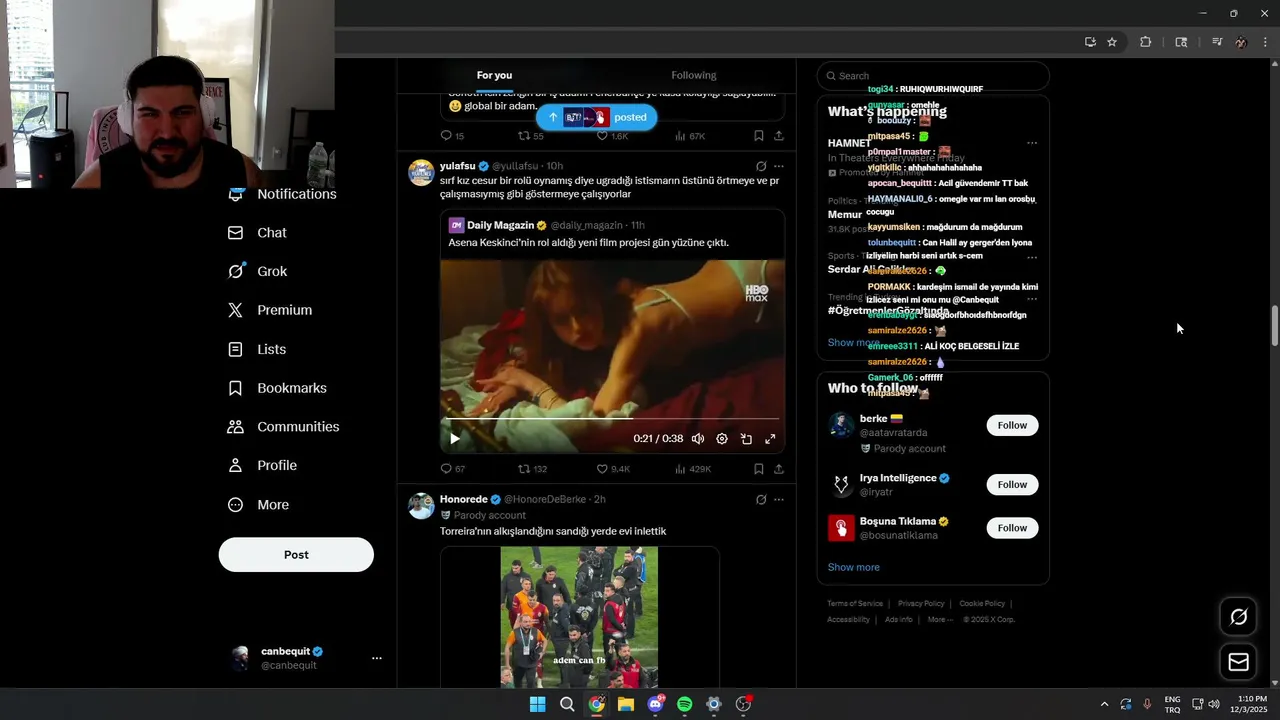Open floating Messages envelope button

[1238, 662]
